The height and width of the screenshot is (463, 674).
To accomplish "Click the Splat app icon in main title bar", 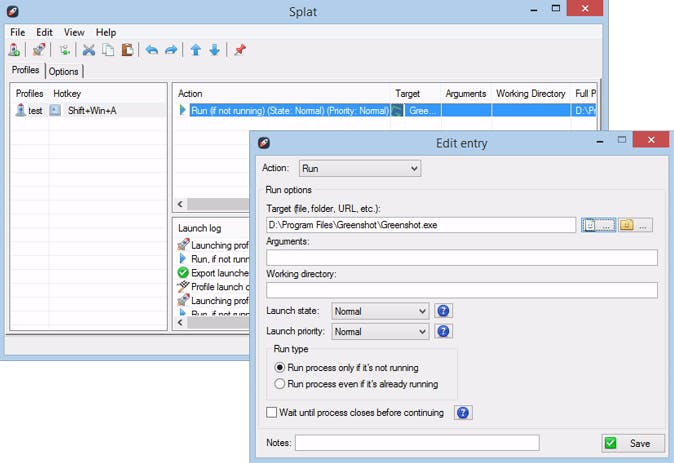I will click(x=12, y=11).
